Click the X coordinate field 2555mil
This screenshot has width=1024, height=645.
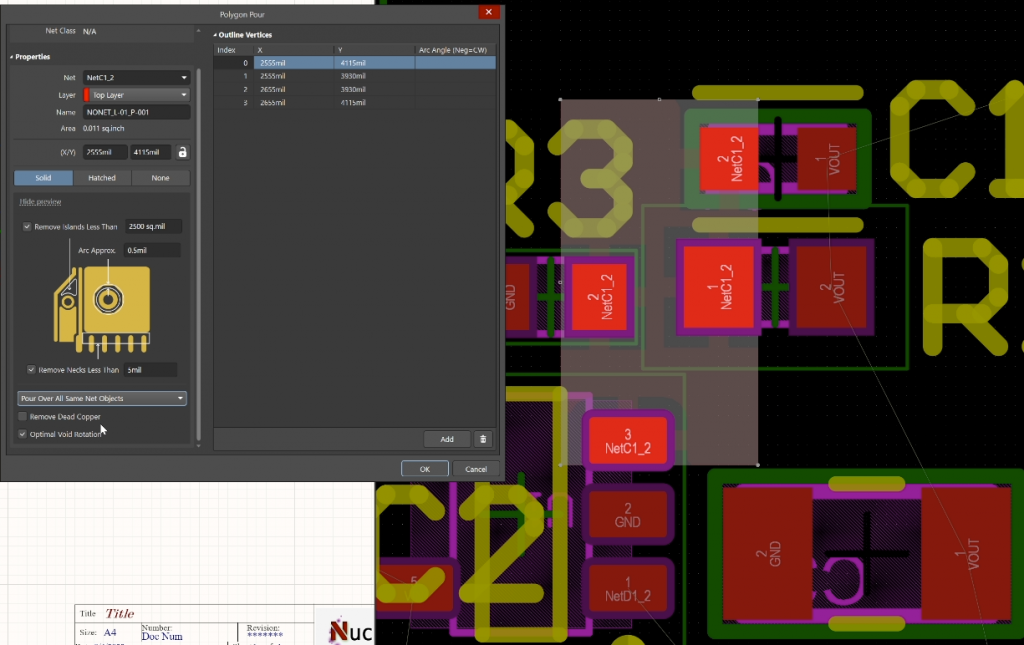(104, 152)
